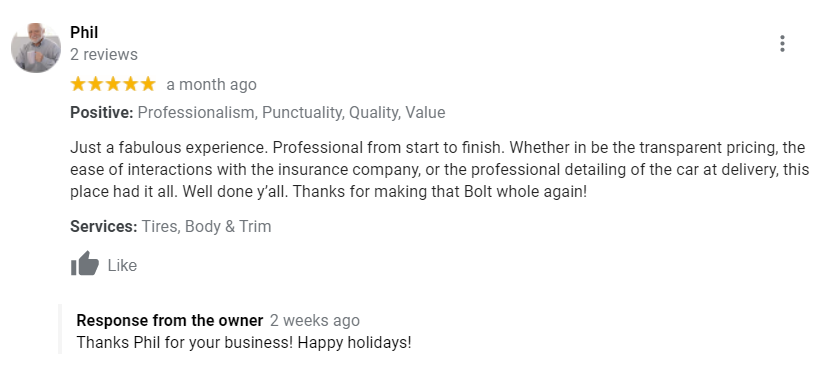Click the "Tires, Body & Trim" services text

tap(206, 226)
